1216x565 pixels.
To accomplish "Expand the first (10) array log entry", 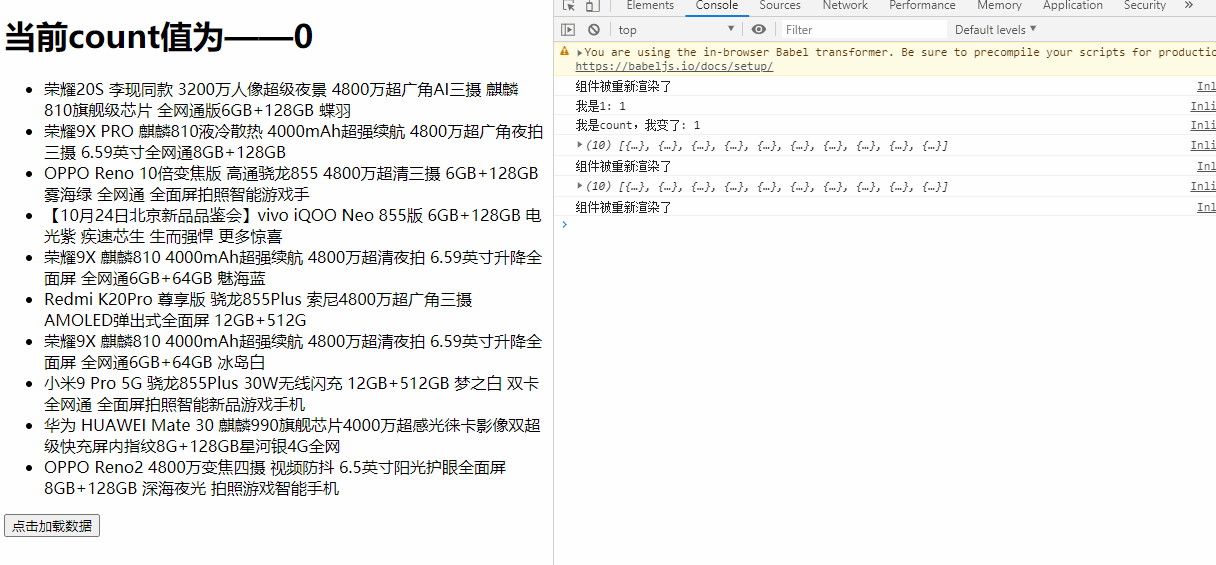I will point(580,146).
